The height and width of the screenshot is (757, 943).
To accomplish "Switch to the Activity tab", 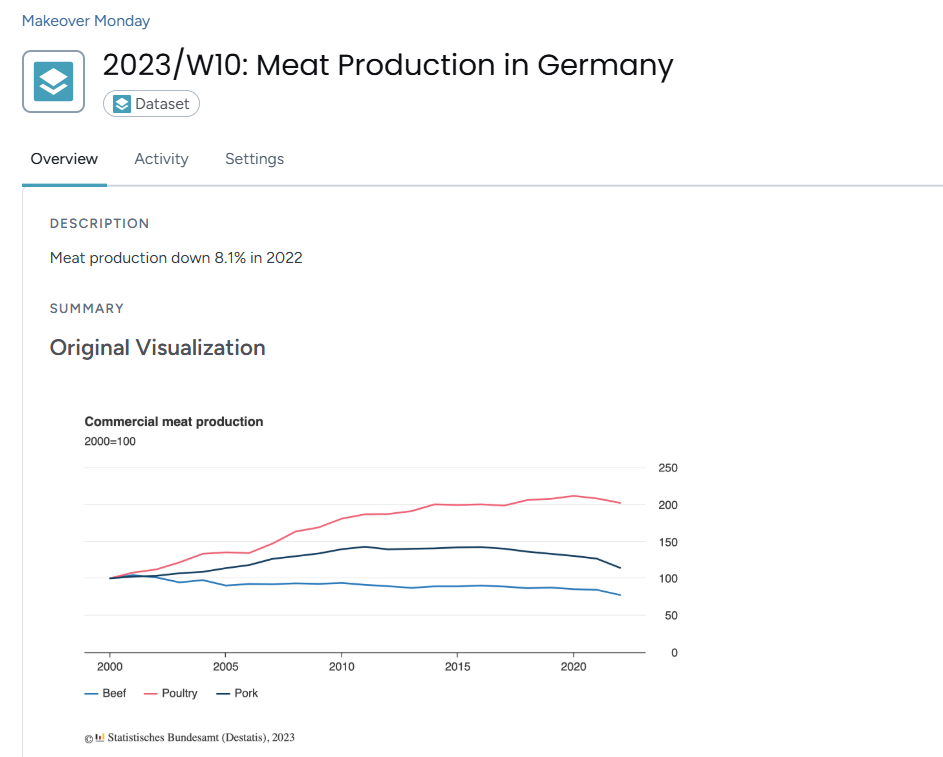I will tap(161, 159).
